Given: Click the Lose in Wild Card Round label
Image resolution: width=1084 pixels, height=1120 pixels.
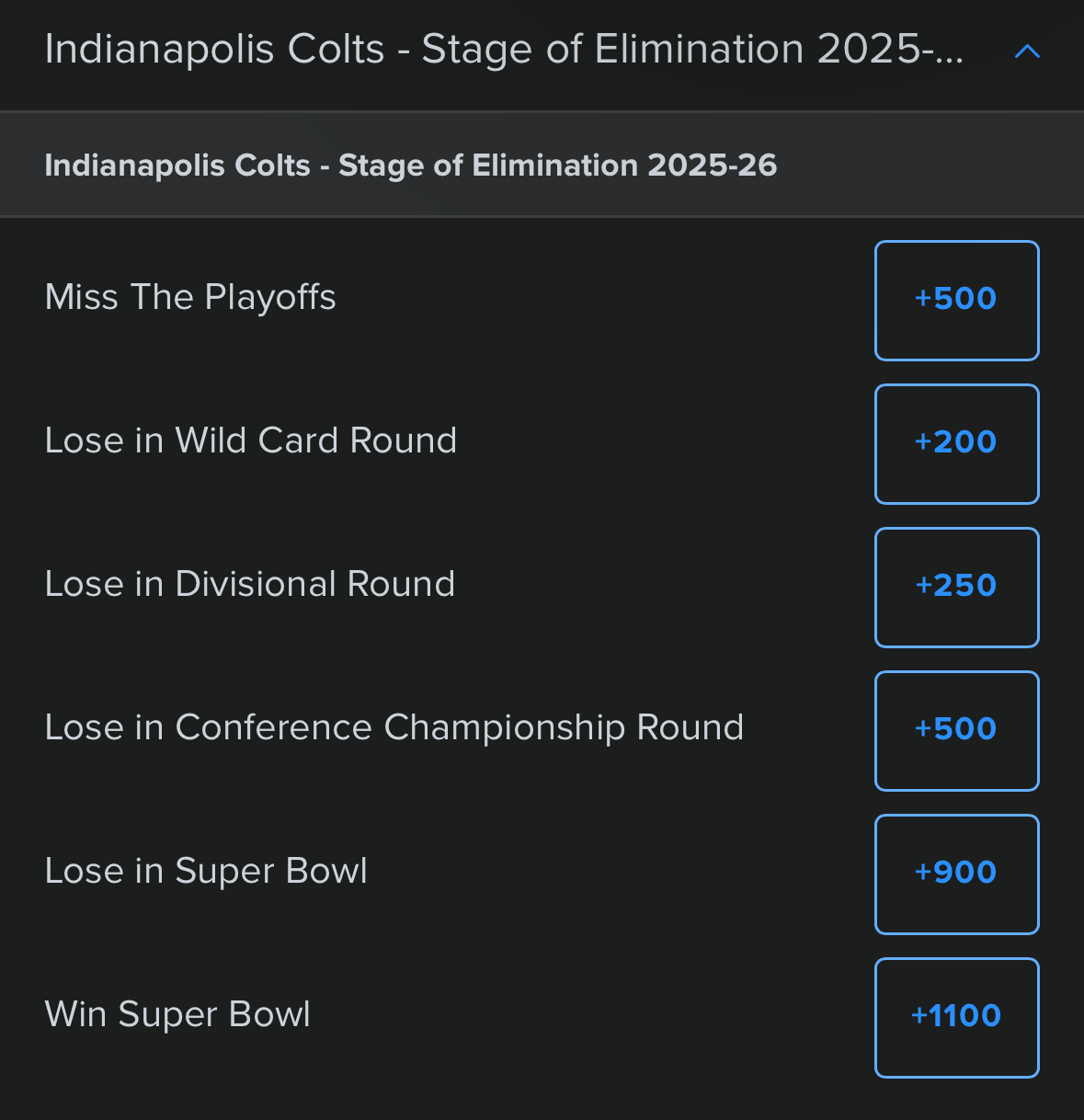Looking at the screenshot, I should 250,440.
